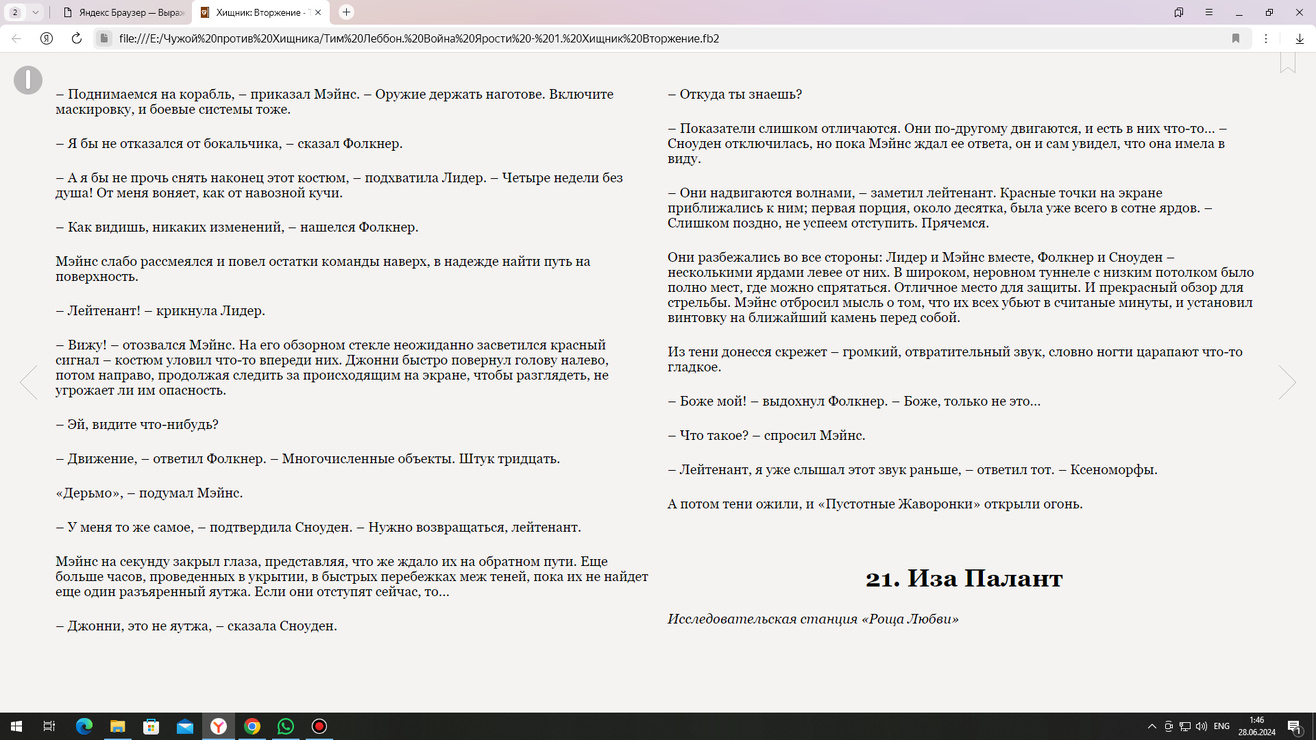
Task: Click the bookmark icon in address bar
Action: pos(1236,39)
